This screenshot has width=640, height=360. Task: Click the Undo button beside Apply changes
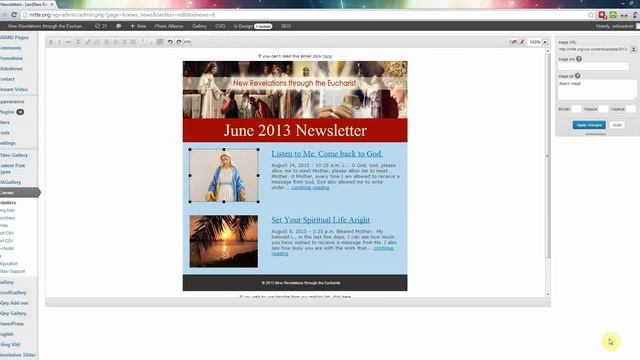[617, 125]
